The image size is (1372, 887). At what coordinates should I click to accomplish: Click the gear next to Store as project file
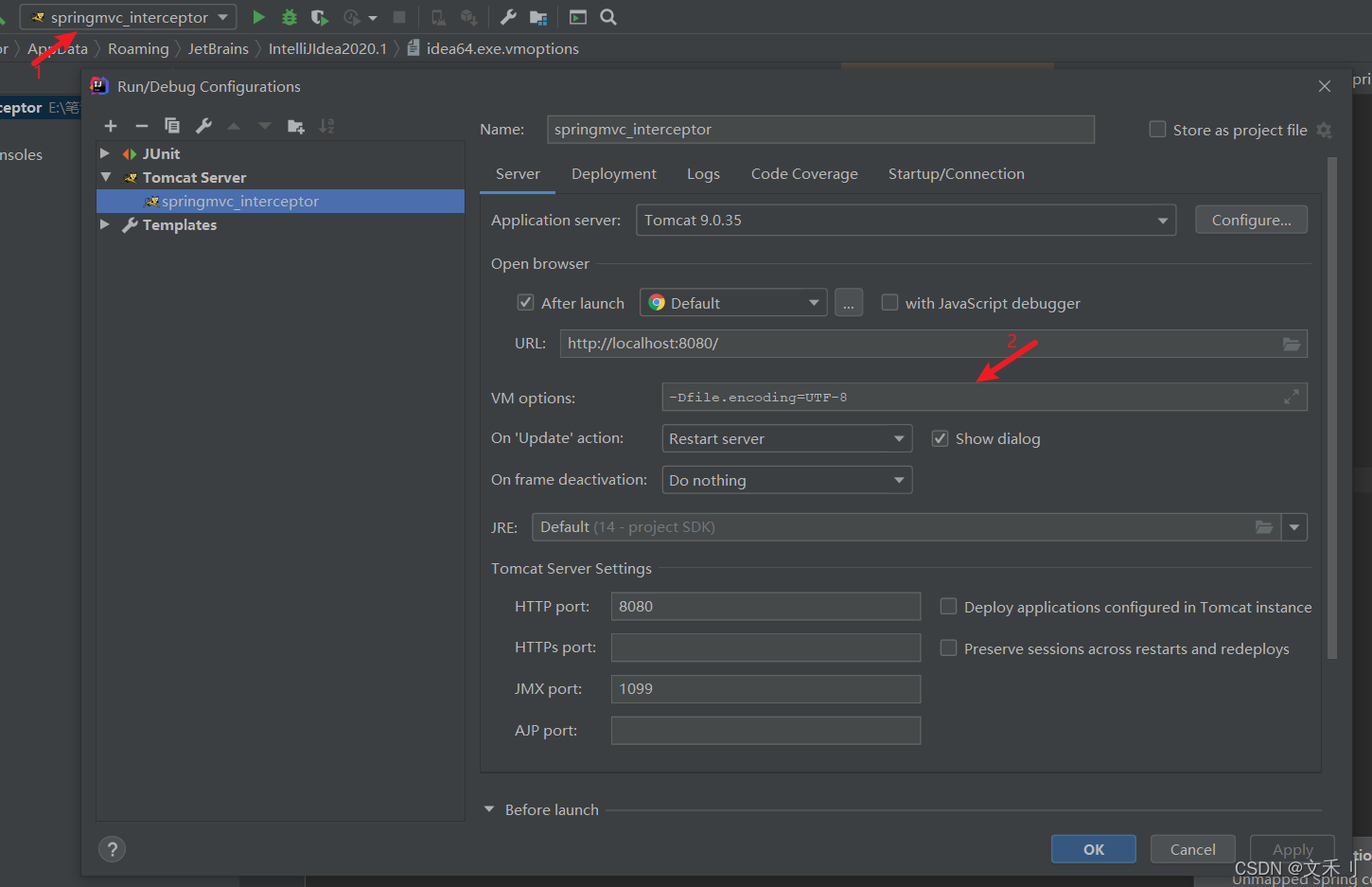(x=1325, y=131)
